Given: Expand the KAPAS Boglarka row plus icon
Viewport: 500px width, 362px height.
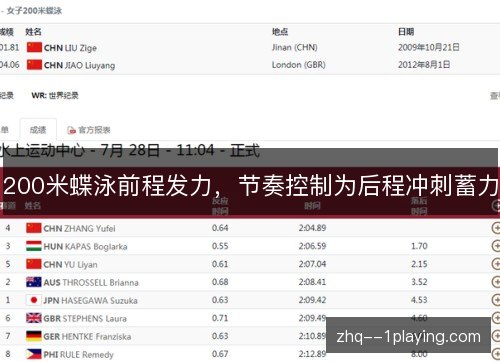Looking at the screenshot, I should (496, 246).
